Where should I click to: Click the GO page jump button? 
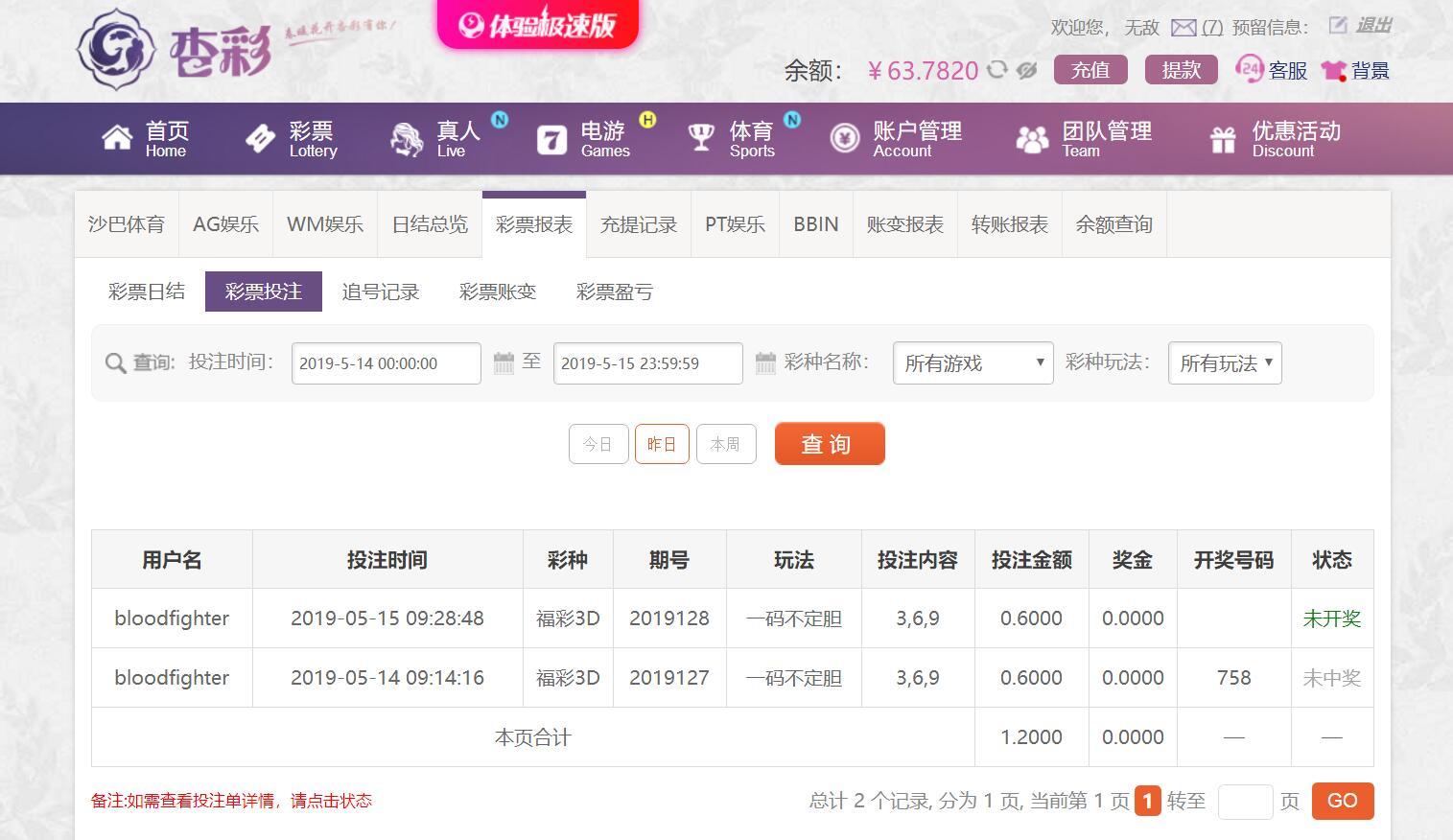click(1342, 801)
